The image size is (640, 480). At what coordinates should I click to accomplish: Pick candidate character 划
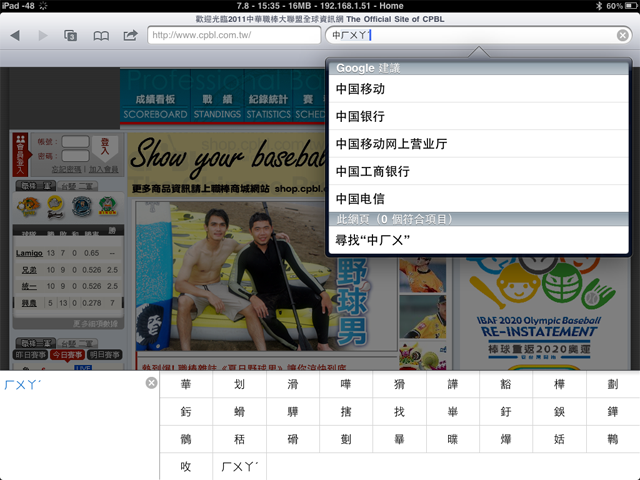coord(239,384)
